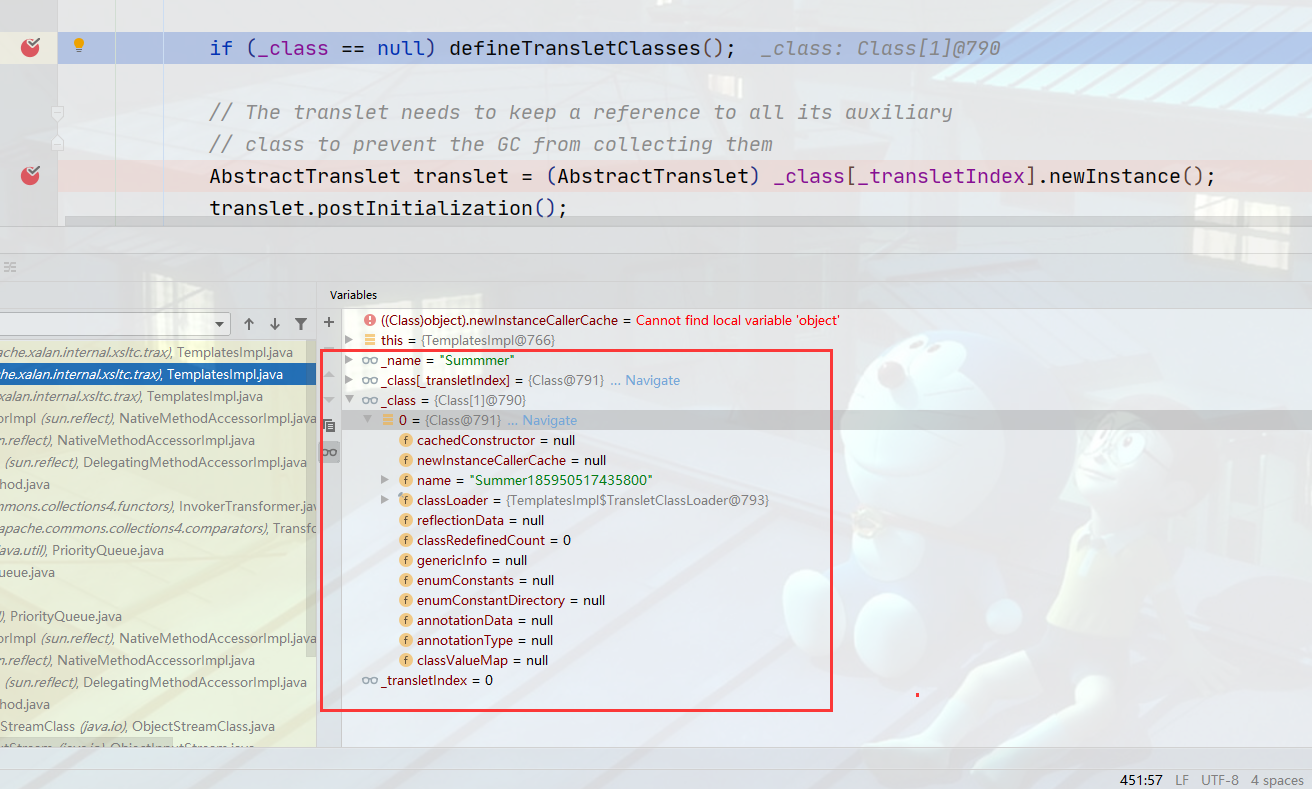Screen dimensions: 1312x789
Task: Expand the name "Summer185950517435800" node
Action: pyautogui.click(x=385, y=480)
